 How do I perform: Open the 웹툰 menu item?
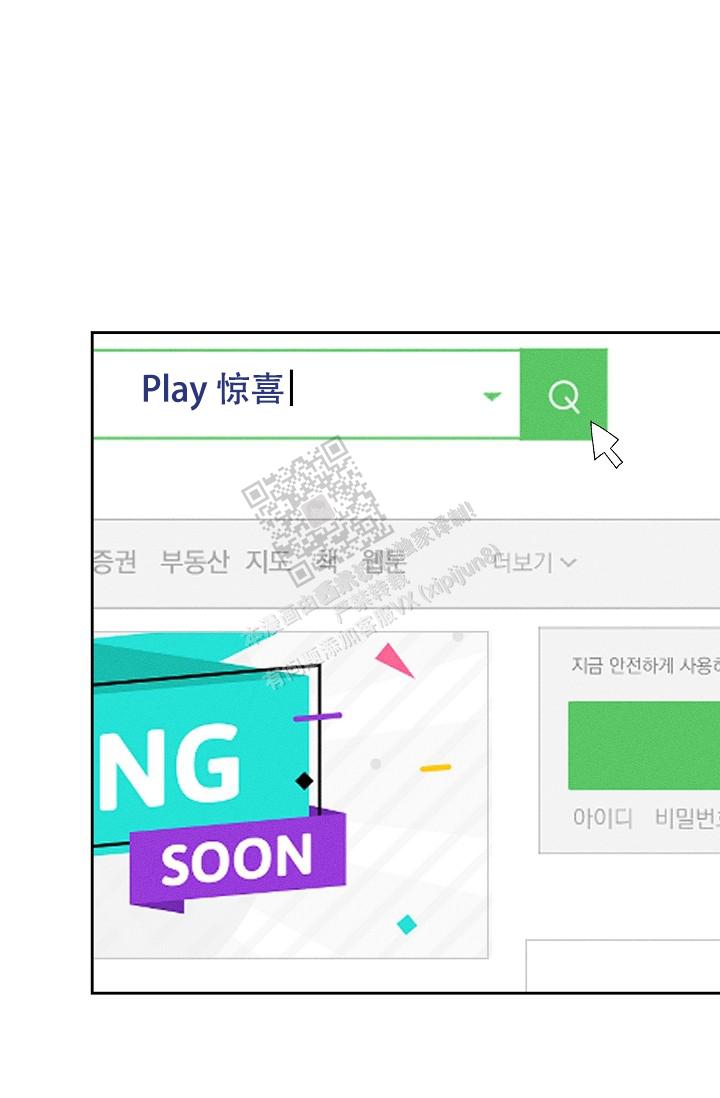pos(383,562)
